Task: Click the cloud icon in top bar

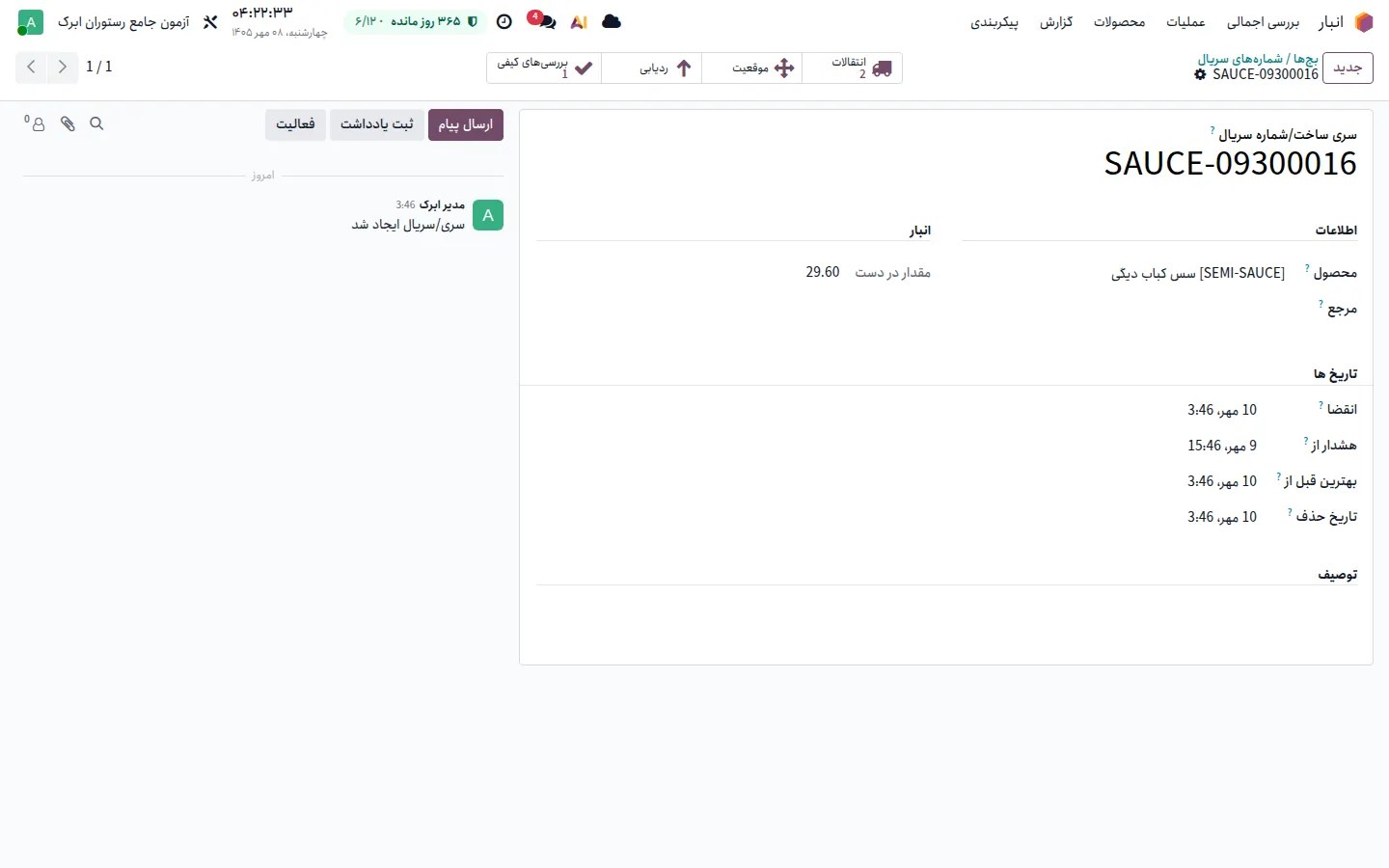Action: pos(612,21)
